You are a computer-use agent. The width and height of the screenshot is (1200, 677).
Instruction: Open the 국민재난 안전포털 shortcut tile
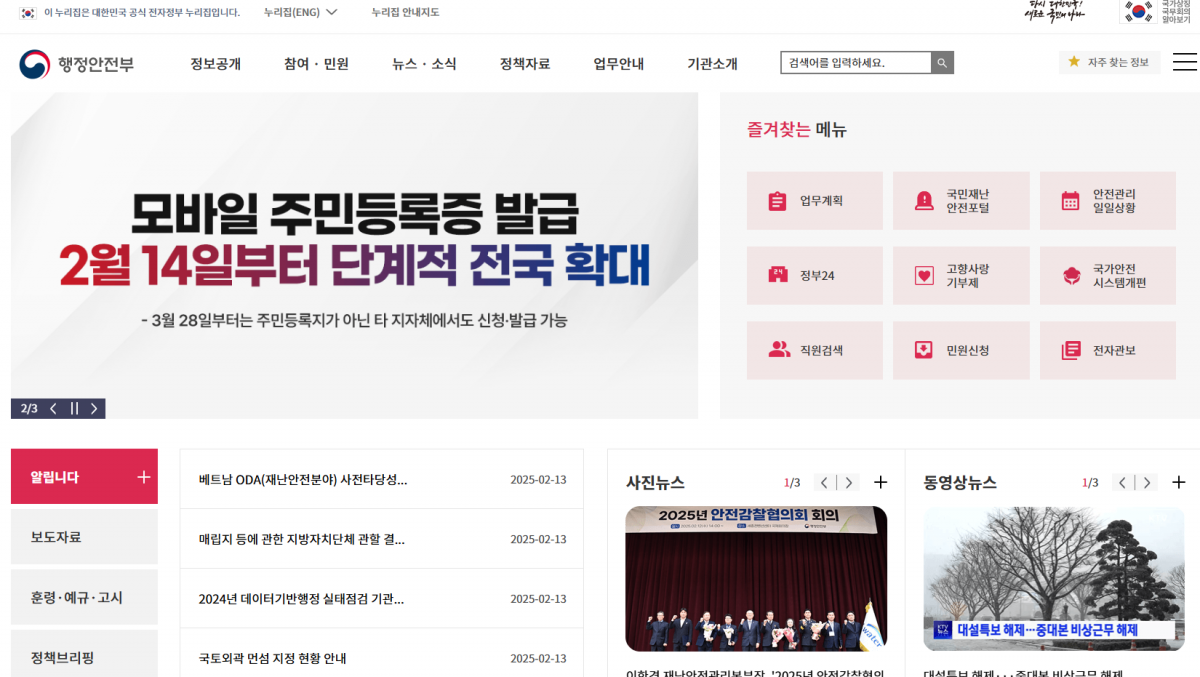coord(961,201)
